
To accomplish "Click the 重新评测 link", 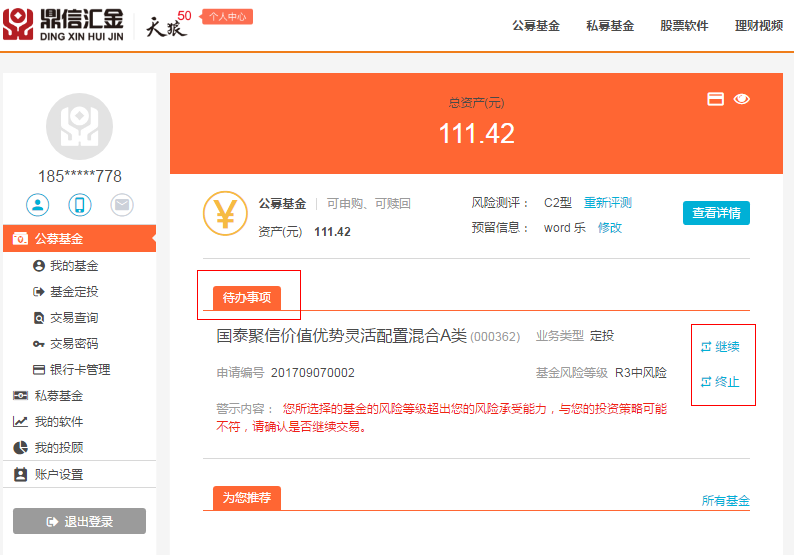I will pyautogui.click(x=607, y=203).
